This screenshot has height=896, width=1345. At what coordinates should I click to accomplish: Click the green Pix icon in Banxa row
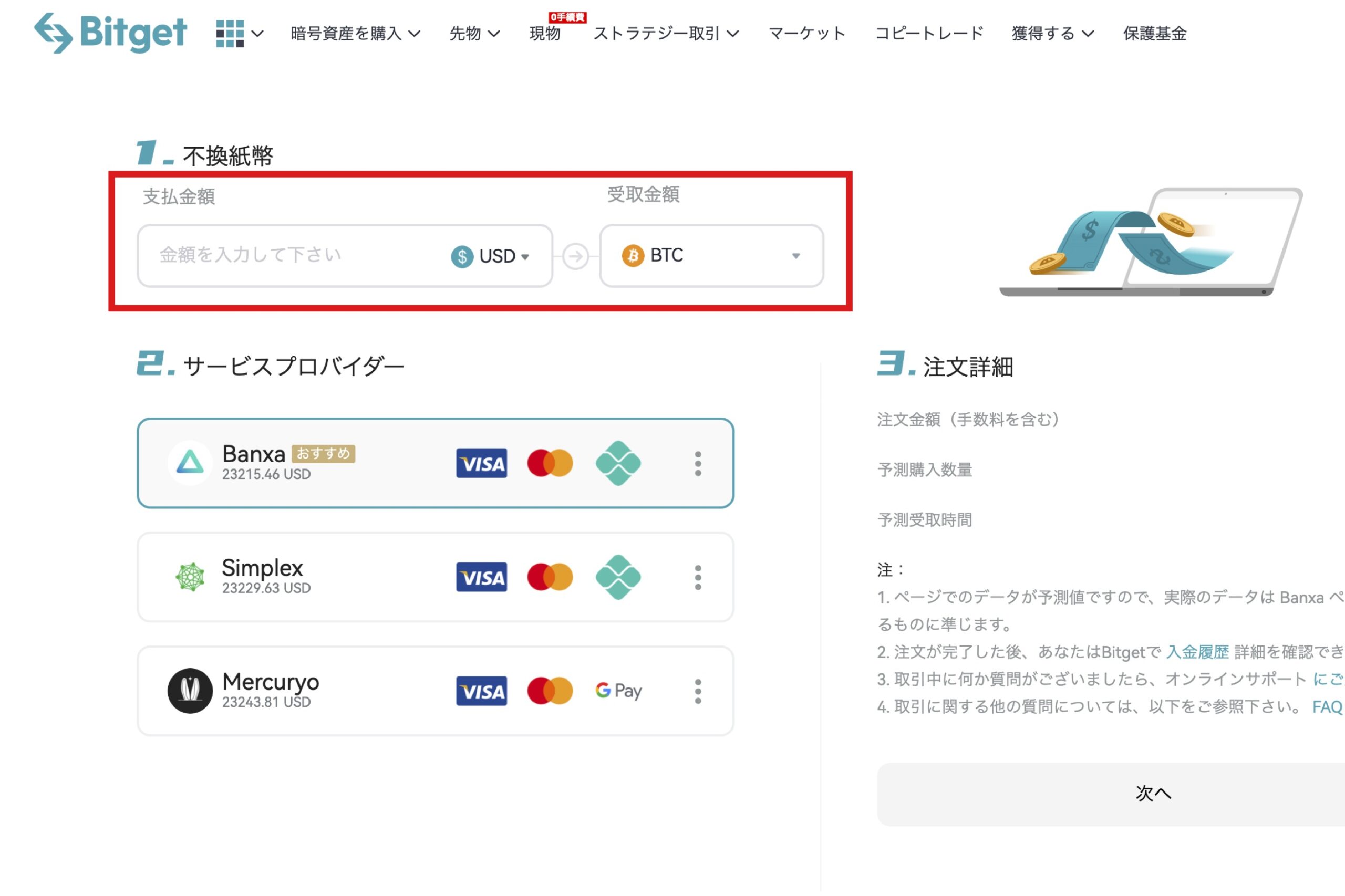point(617,463)
